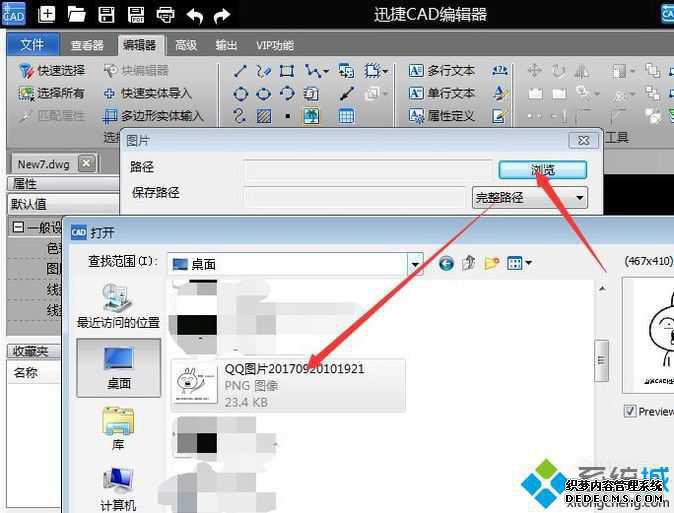This screenshot has width=674, height=513.
Task: Select the Rectangle drawing tool icon
Action: click(x=287, y=71)
